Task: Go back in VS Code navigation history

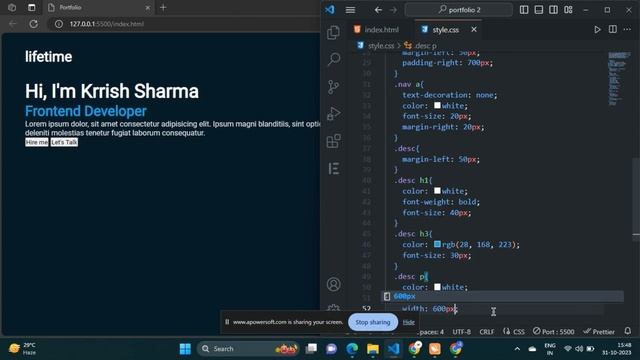Action: [378, 10]
